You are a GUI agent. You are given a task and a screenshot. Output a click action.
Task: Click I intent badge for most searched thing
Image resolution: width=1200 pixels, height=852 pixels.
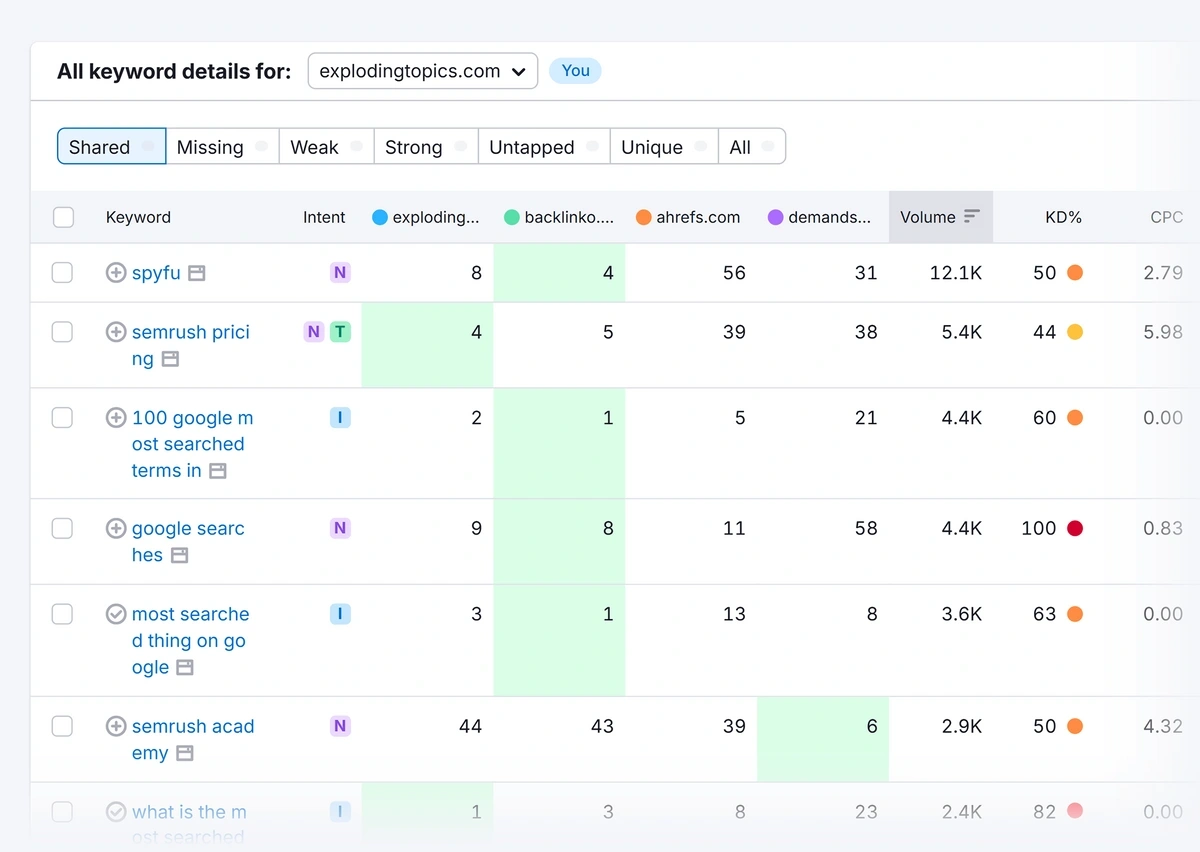[x=340, y=614]
